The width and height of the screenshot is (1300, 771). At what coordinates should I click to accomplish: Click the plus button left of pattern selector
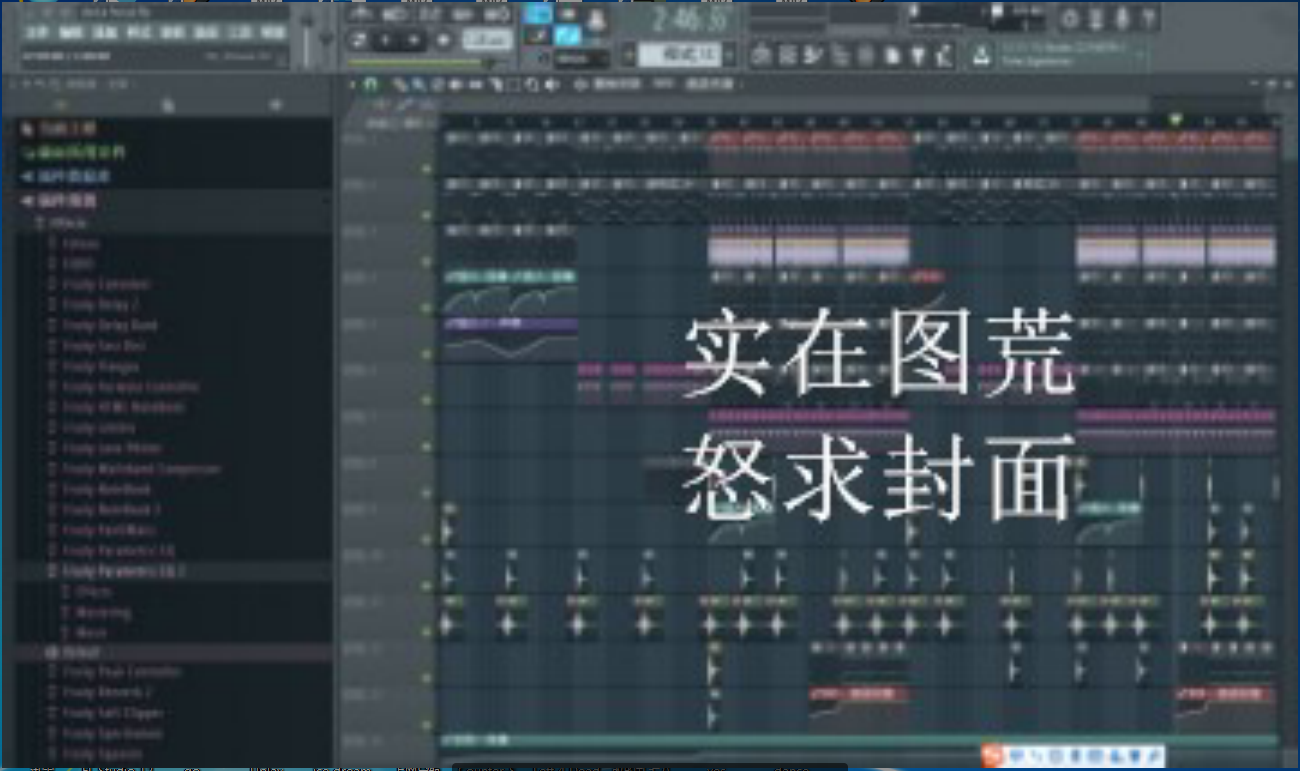(628, 55)
